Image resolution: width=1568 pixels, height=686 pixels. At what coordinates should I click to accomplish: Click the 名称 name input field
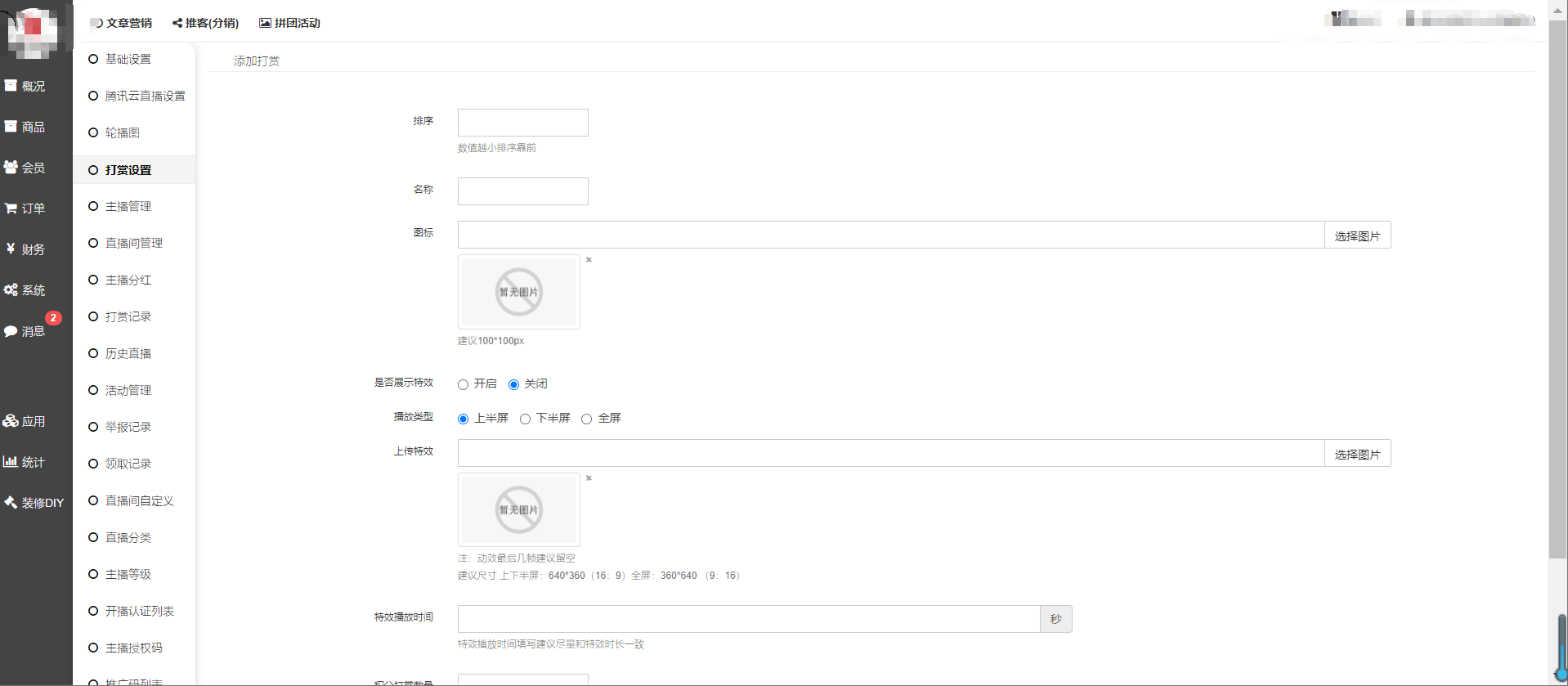[523, 191]
